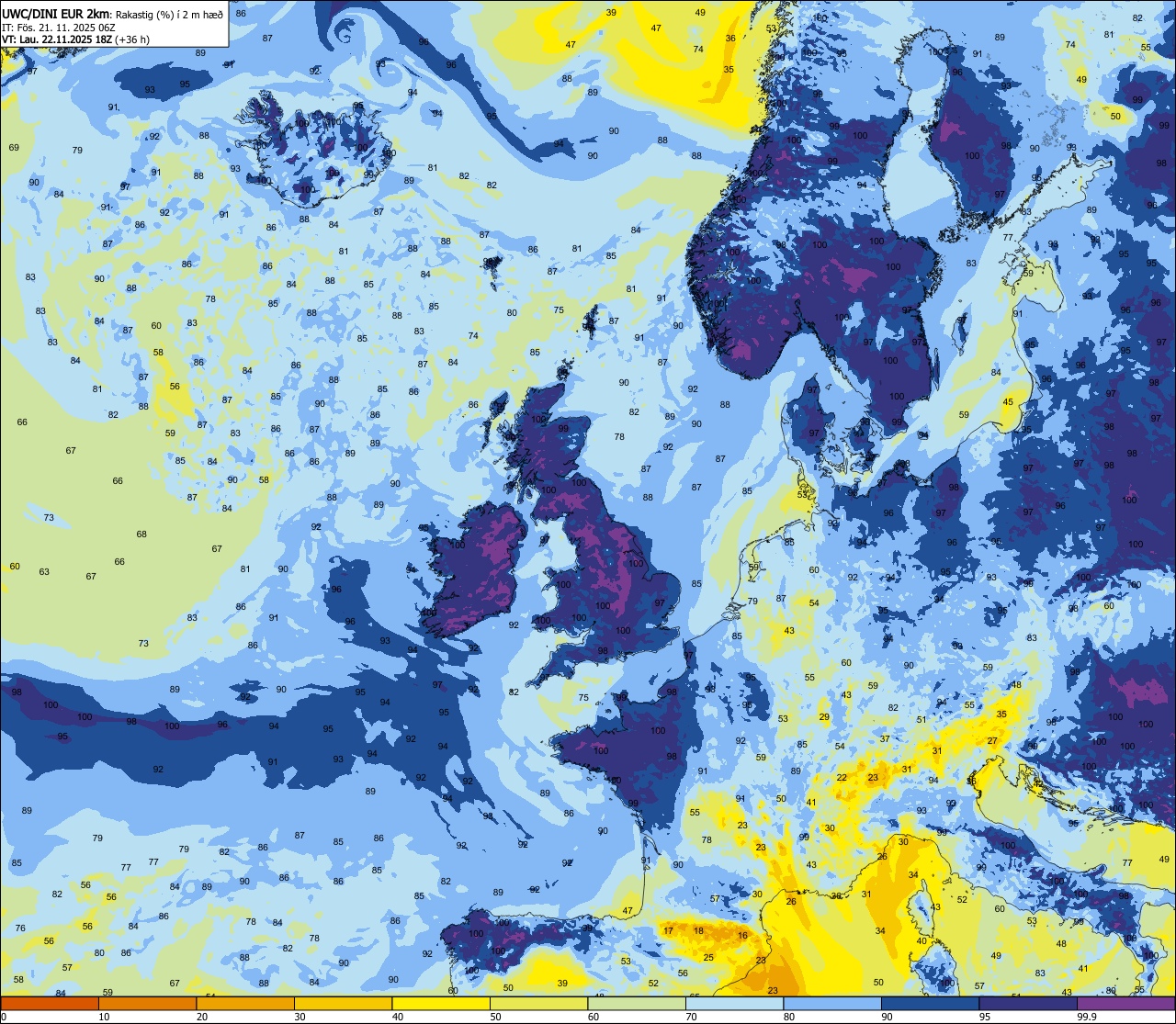Click the parameter label 'Rakastig (%) í 2 m hæð'
Screen dimensions: 1176x1024
coord(169,13)
